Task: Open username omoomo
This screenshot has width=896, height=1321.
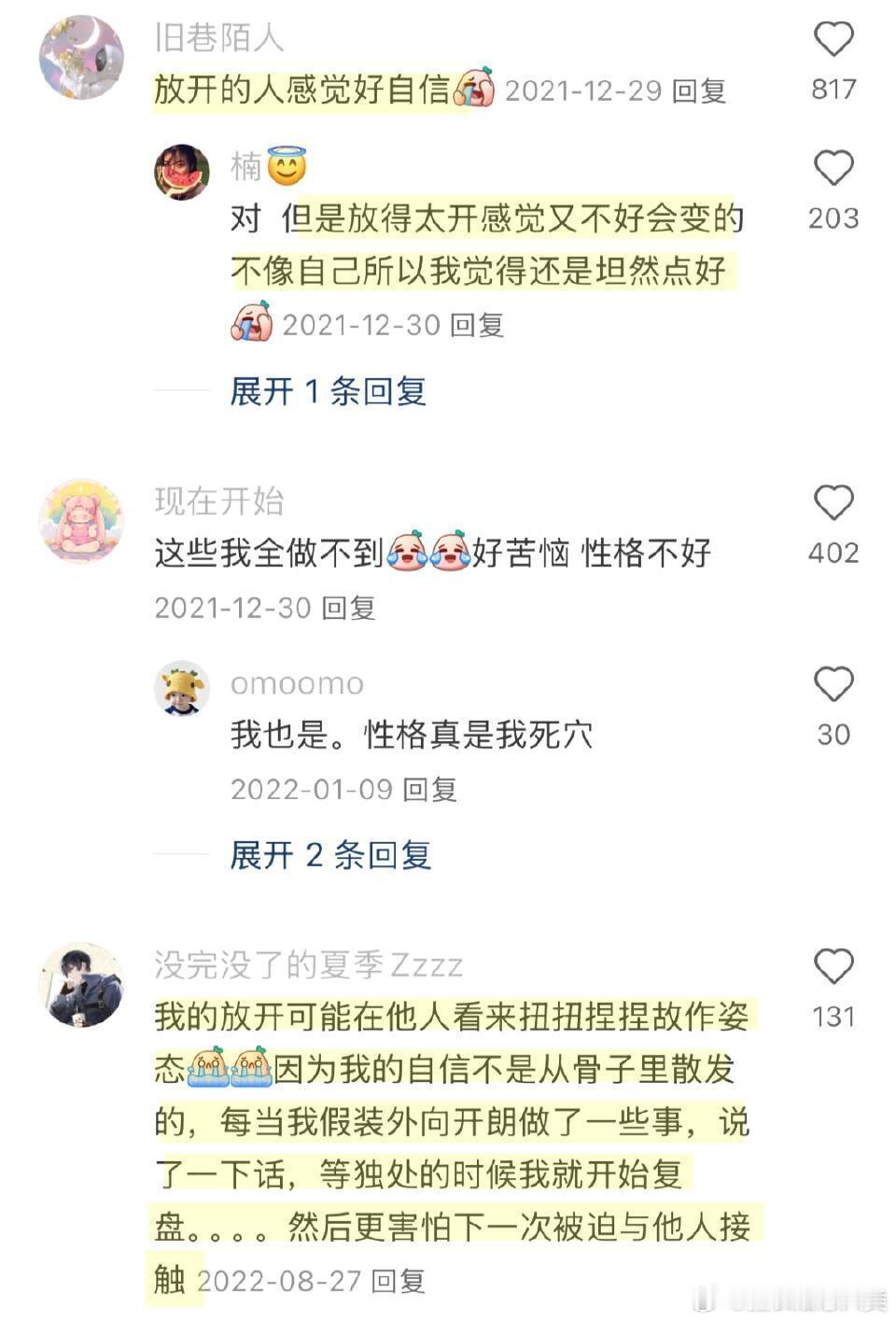Action: tap(297, 683)
